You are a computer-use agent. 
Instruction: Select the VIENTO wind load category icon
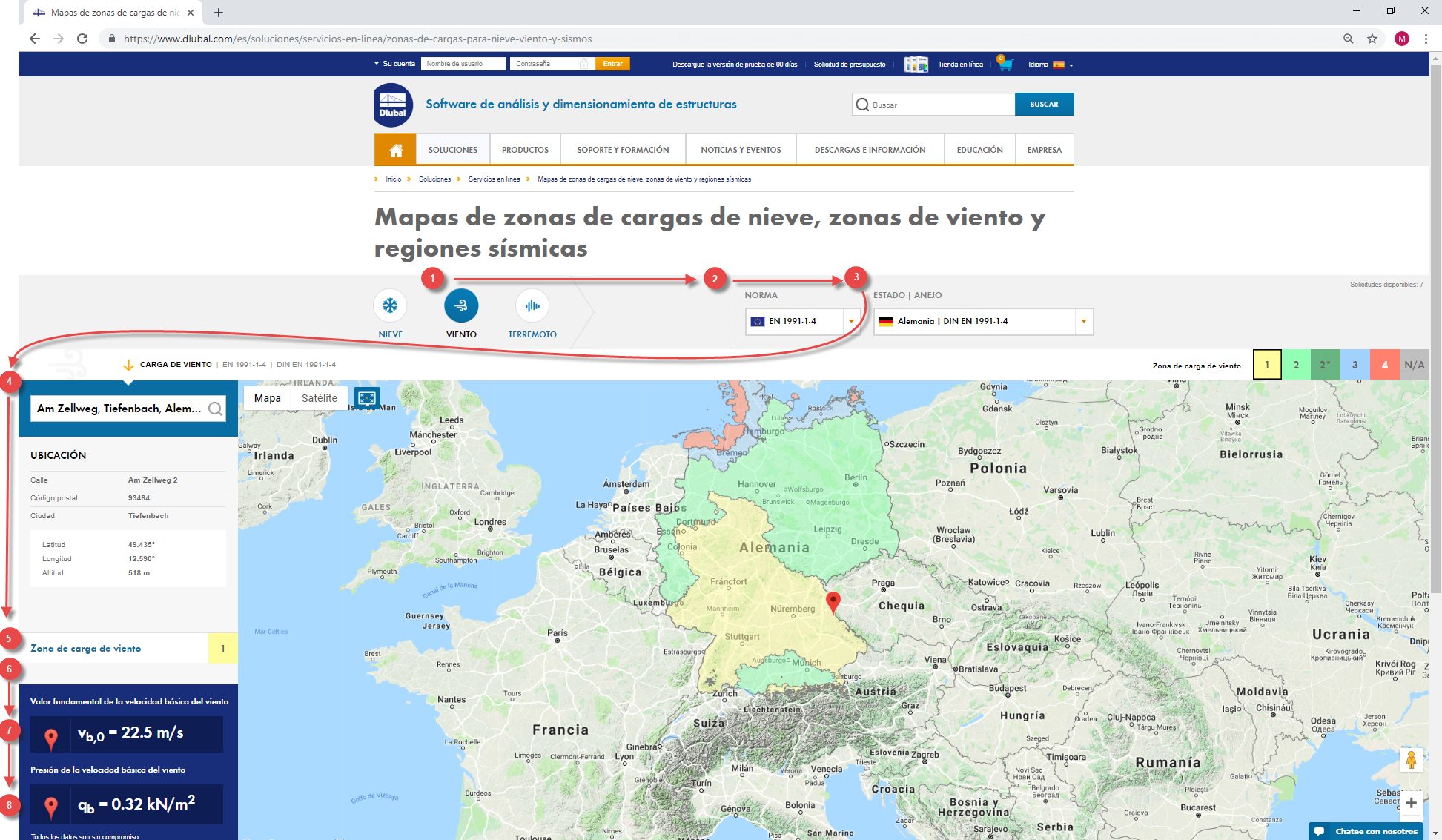click(461, 304)
